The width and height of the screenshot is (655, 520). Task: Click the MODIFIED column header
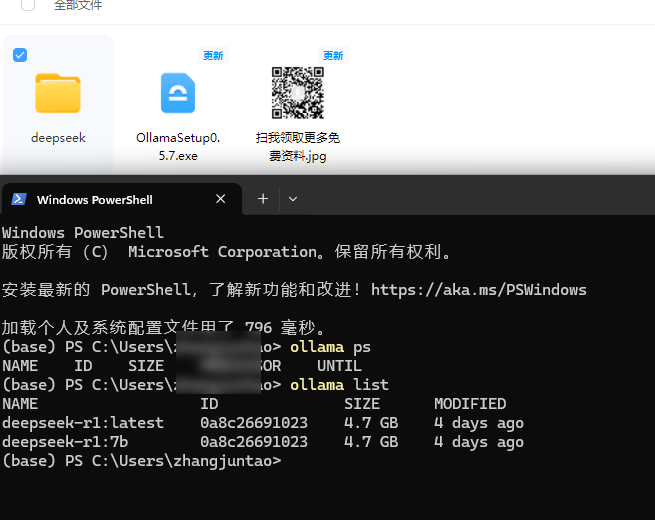click(x=470, y=404)
